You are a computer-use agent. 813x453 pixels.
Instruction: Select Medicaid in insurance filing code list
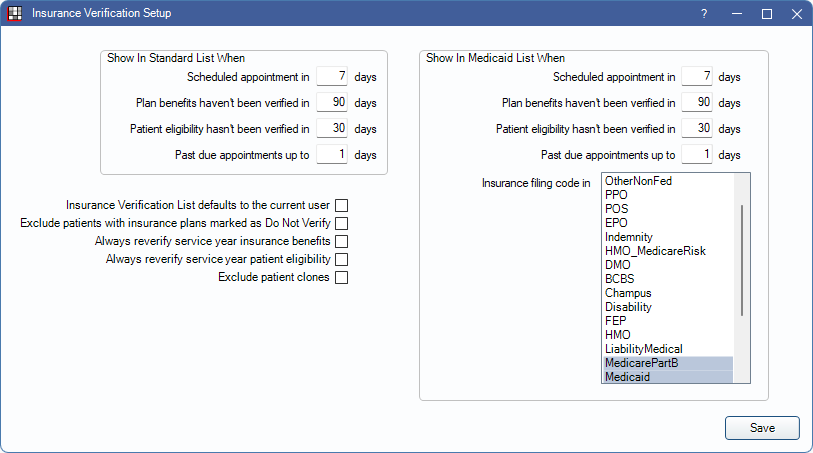click(x=629, y=377)
